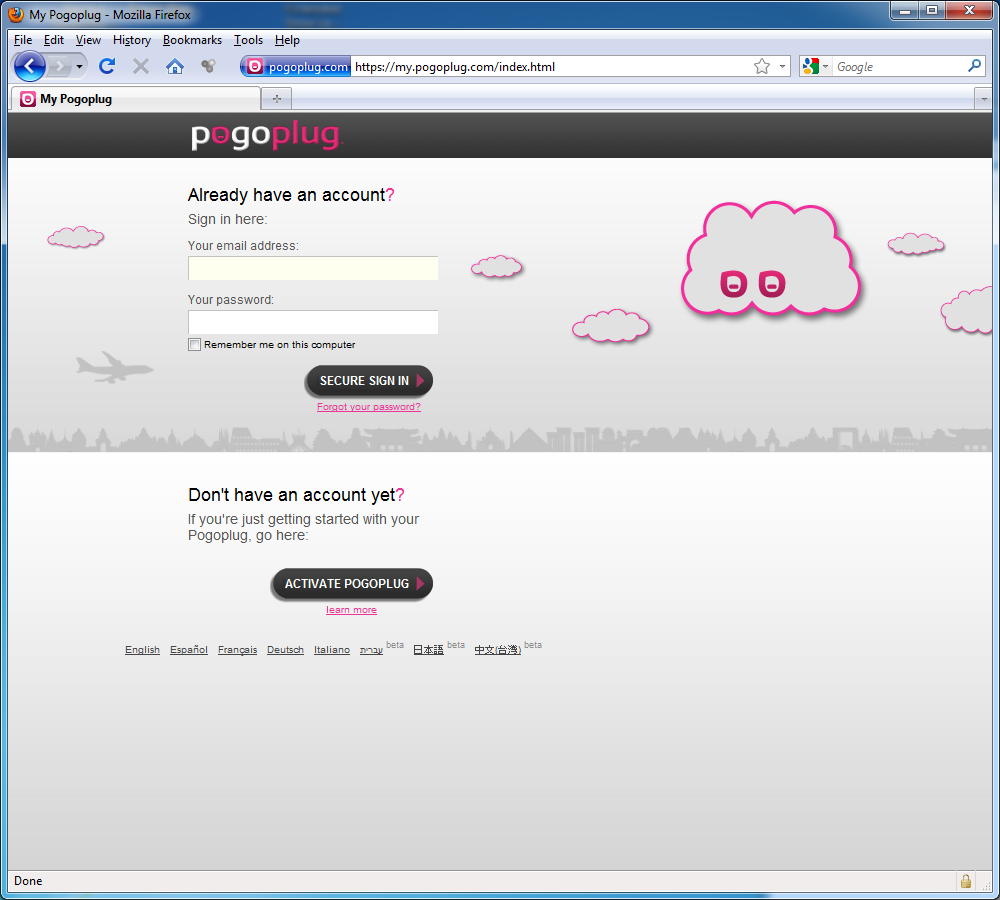Open the Google search engine selector dropdown

[815, 66]
